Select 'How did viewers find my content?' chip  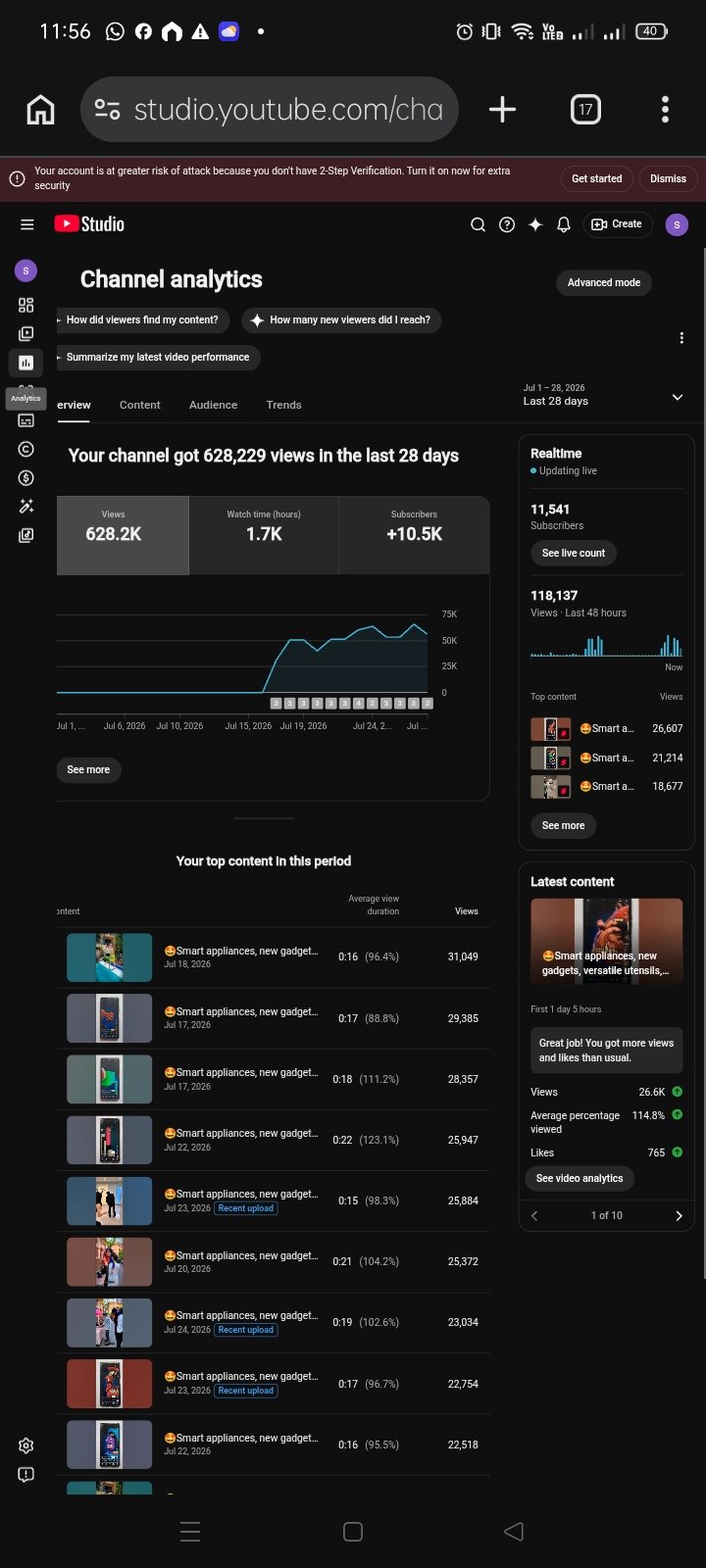142,319
